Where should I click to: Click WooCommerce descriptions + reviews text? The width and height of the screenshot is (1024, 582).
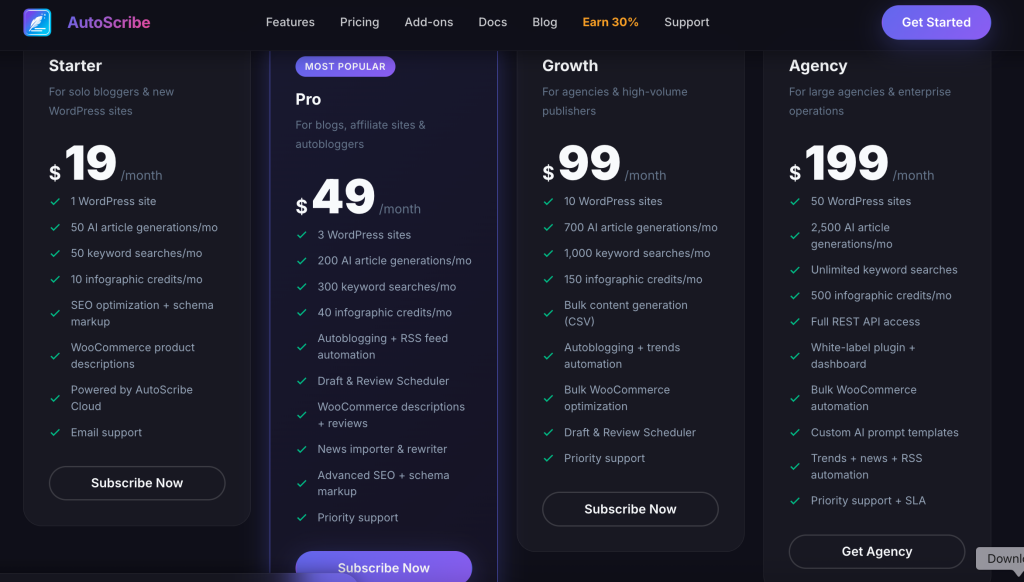pos(391,415)
